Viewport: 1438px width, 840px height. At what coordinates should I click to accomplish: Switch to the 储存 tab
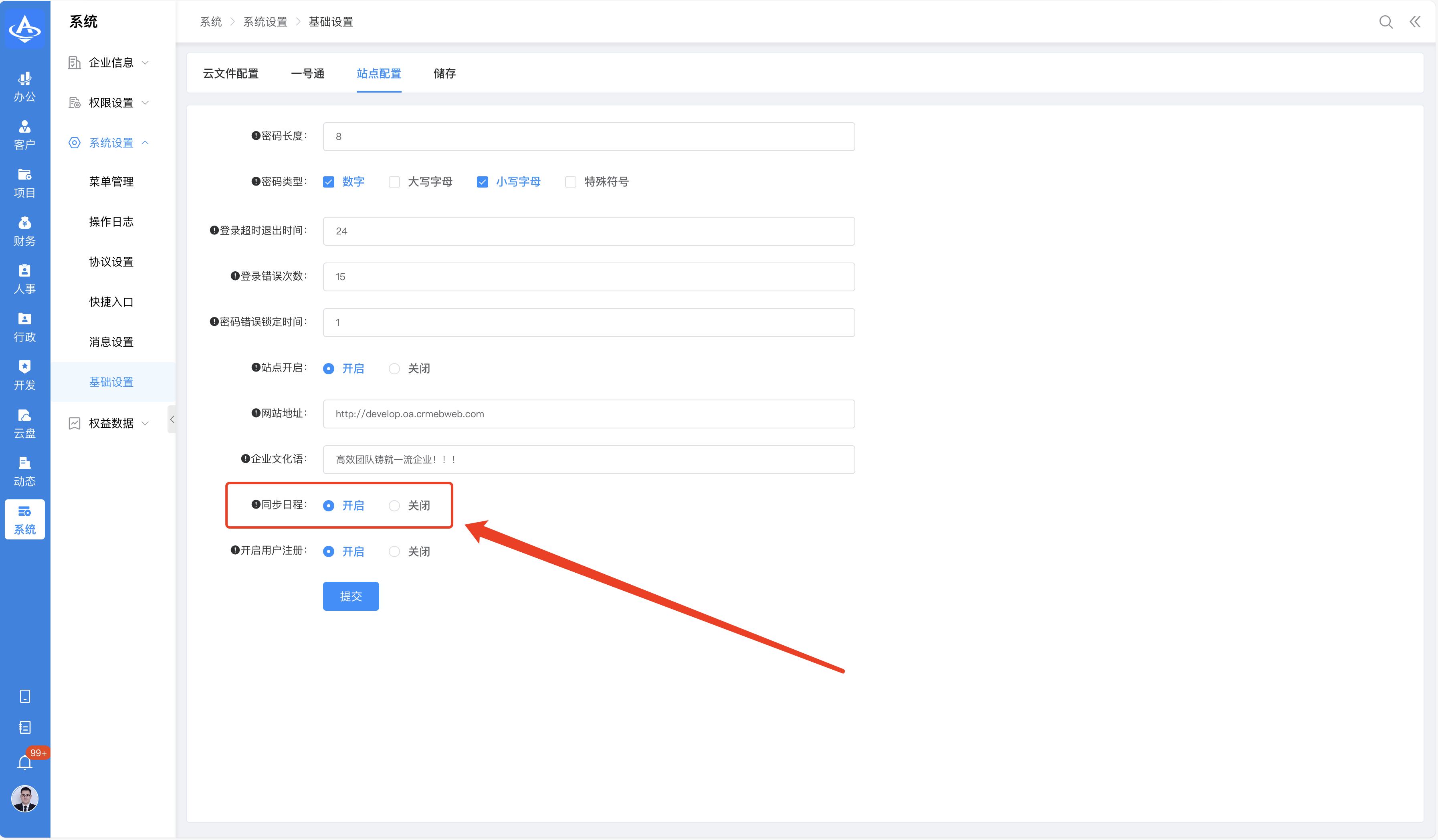click(x=444, y=74)
